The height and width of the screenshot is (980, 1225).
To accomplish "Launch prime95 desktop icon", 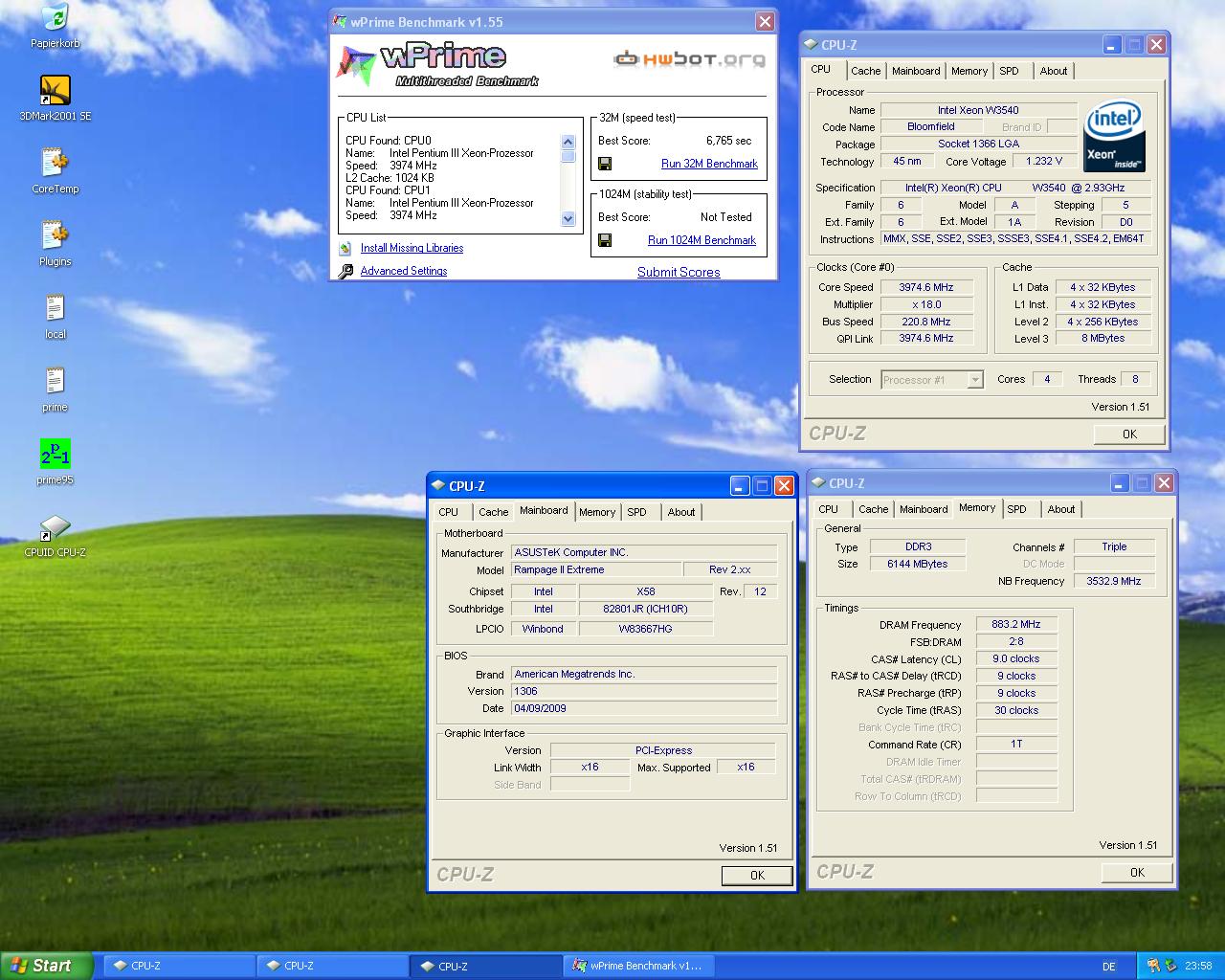I will point(55,462).
